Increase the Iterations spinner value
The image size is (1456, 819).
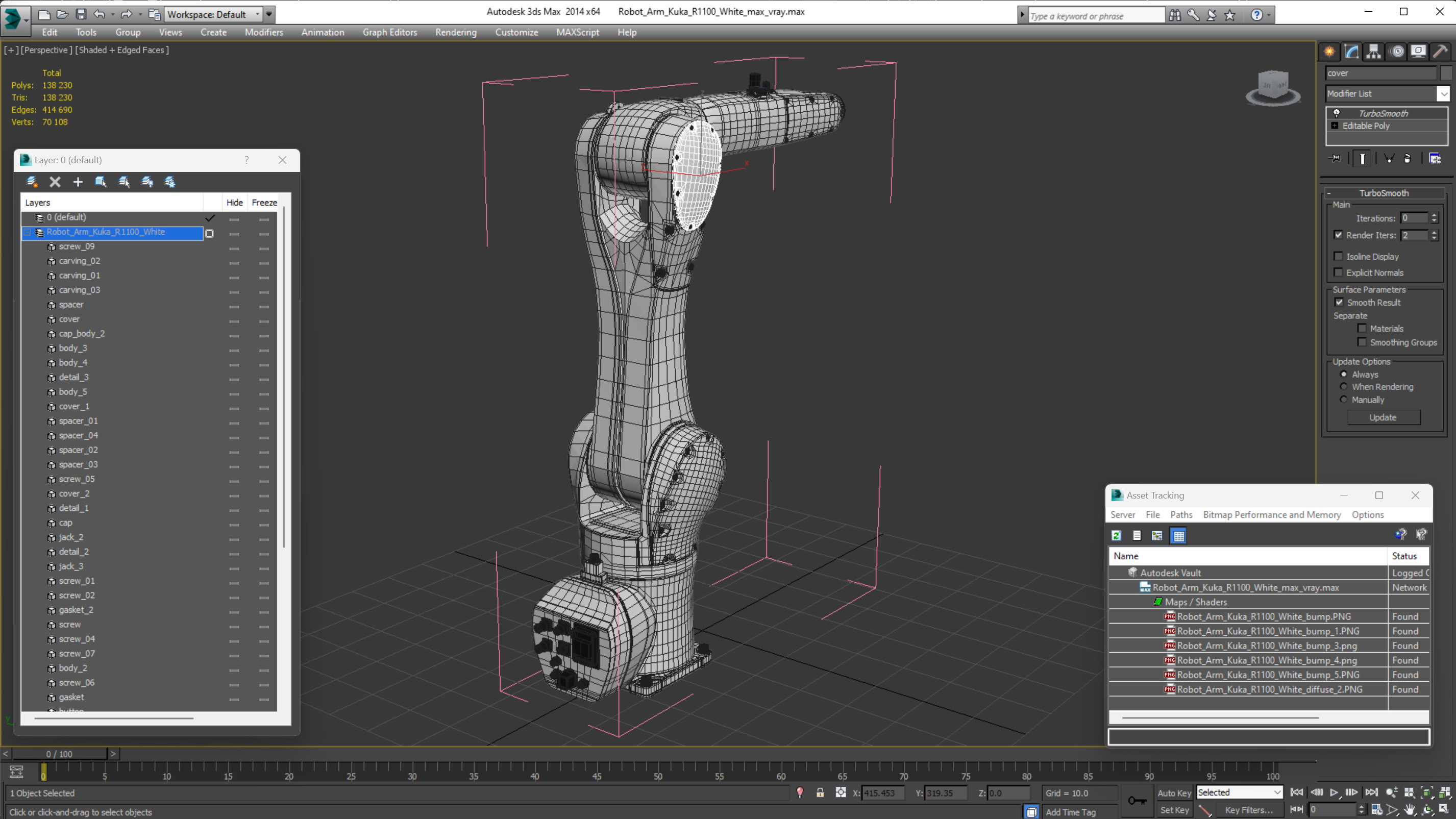coord(1434,215)
